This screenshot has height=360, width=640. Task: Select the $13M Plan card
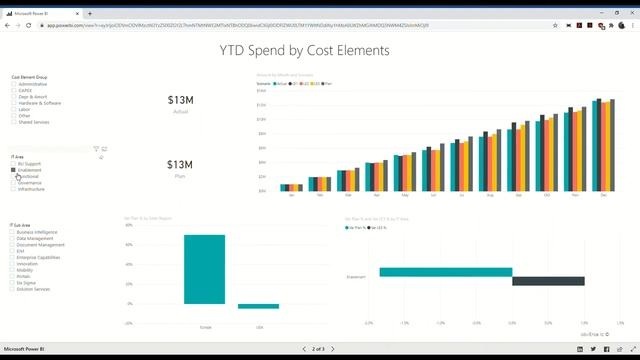[180, 169]
